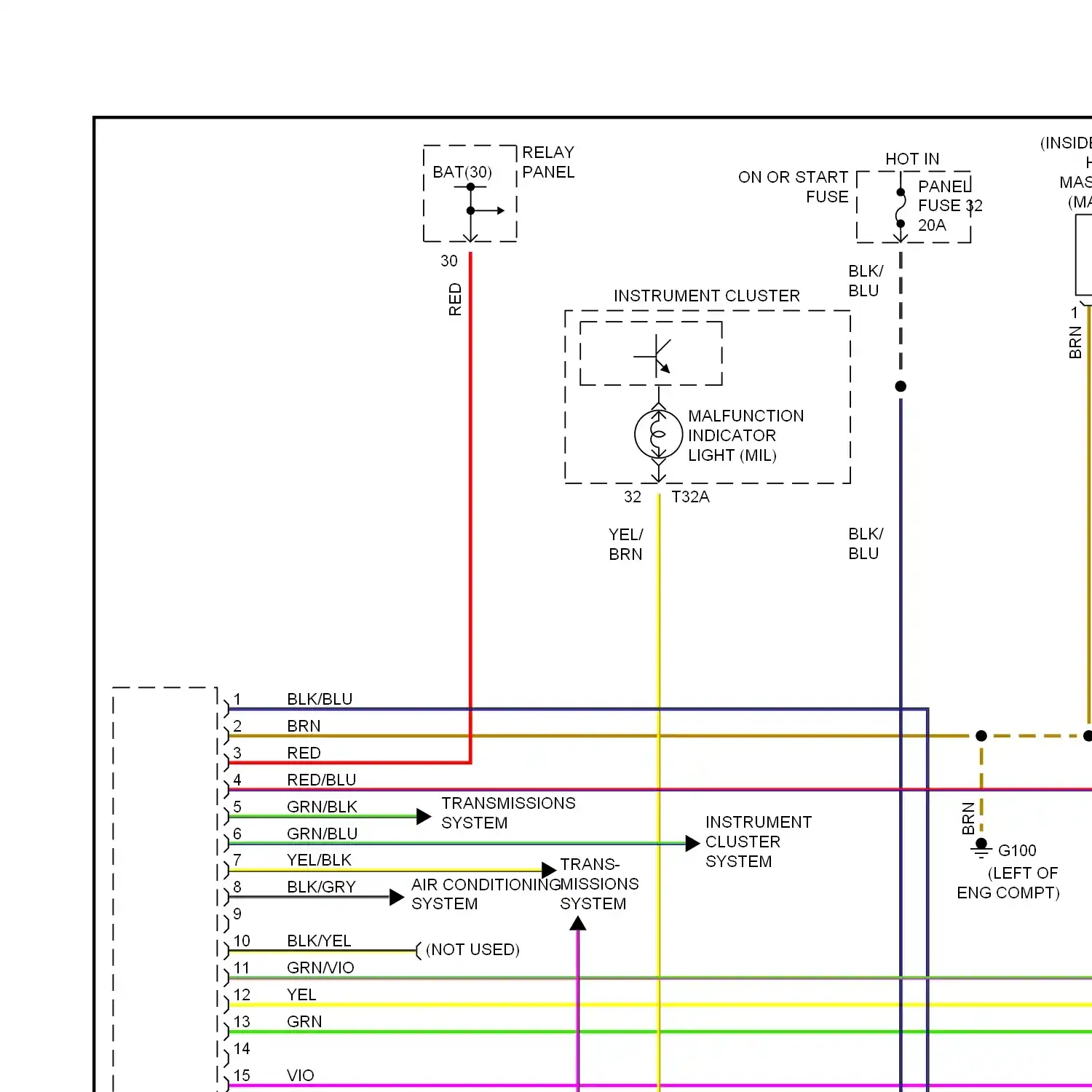Viewport: 1092px width, 1092px height.
Task: Click the (NOT USED) annotation
Action: coord(472,949)
